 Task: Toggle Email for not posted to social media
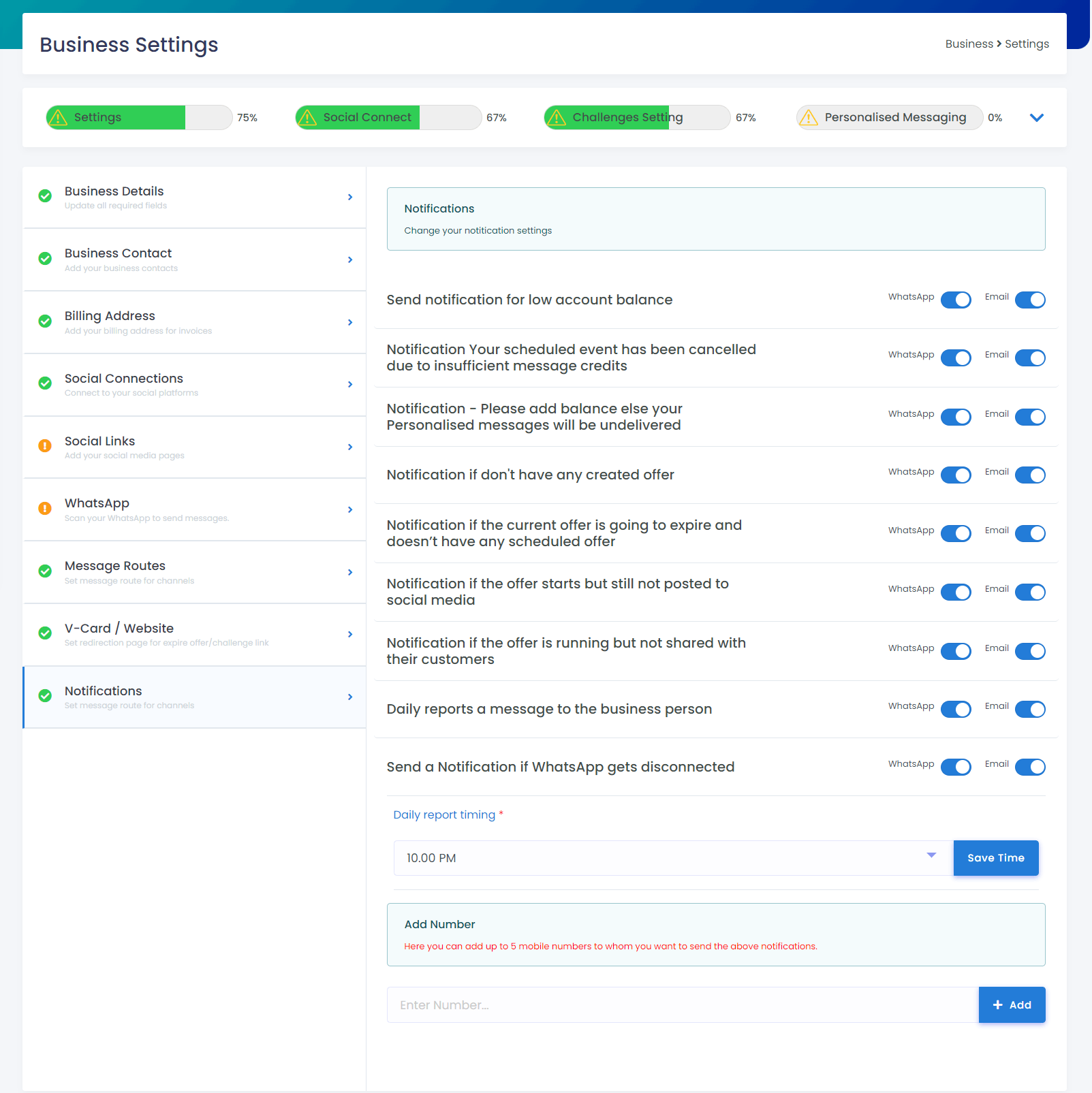coord(1030,592)
